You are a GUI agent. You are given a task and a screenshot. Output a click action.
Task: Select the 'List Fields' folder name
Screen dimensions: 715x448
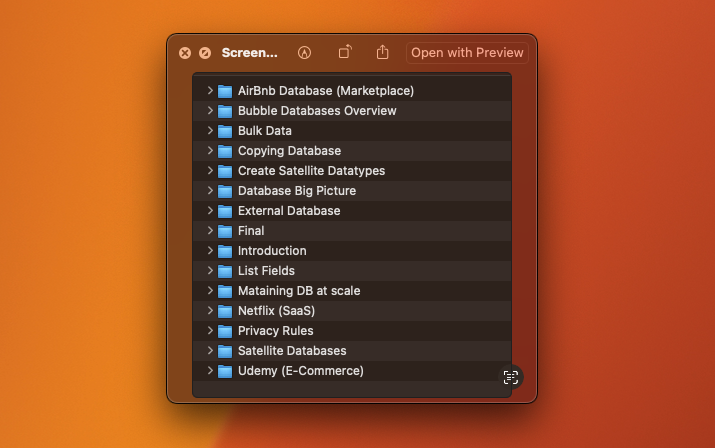tap(266, 271)
